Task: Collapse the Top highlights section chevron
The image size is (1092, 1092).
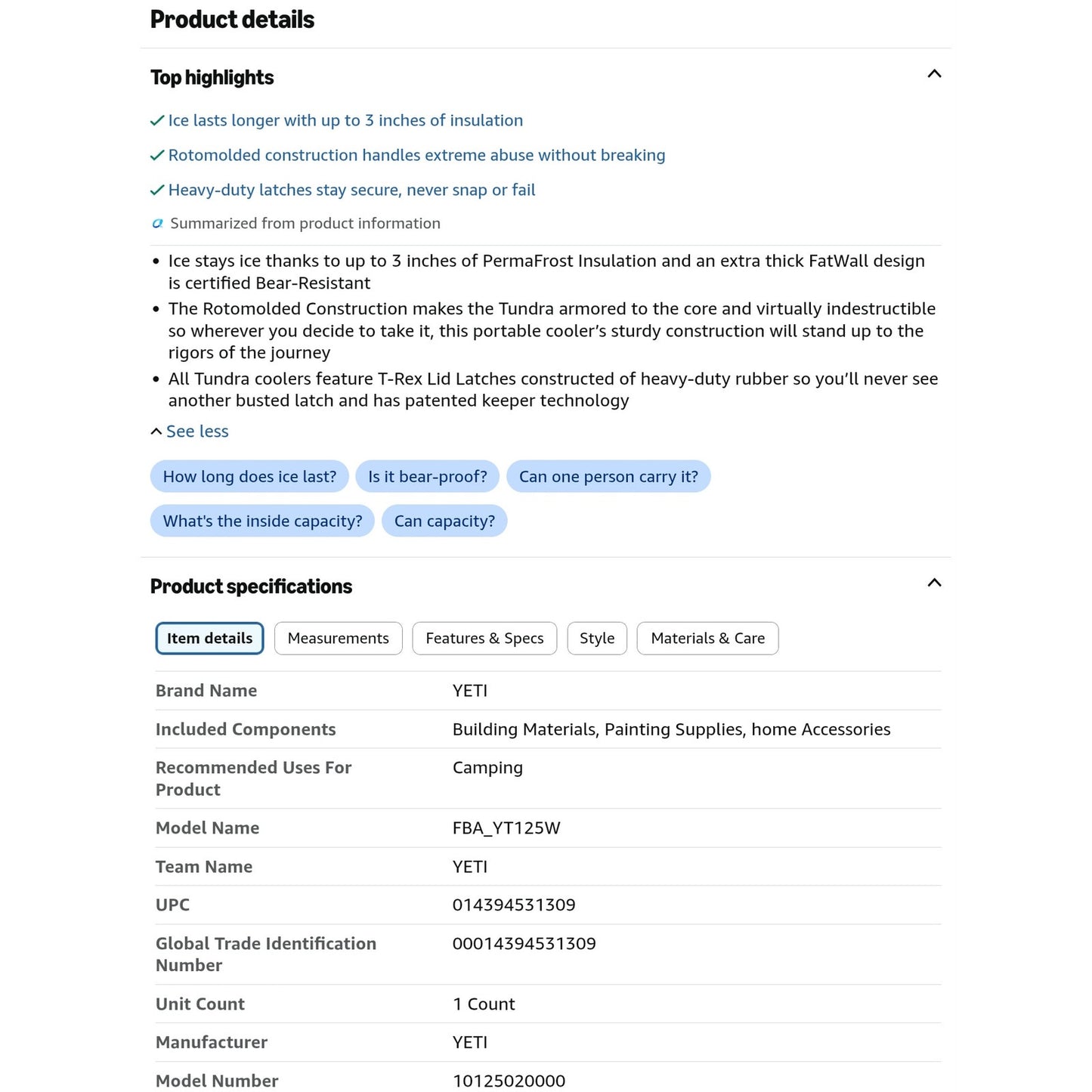Action: pos(934,74)
